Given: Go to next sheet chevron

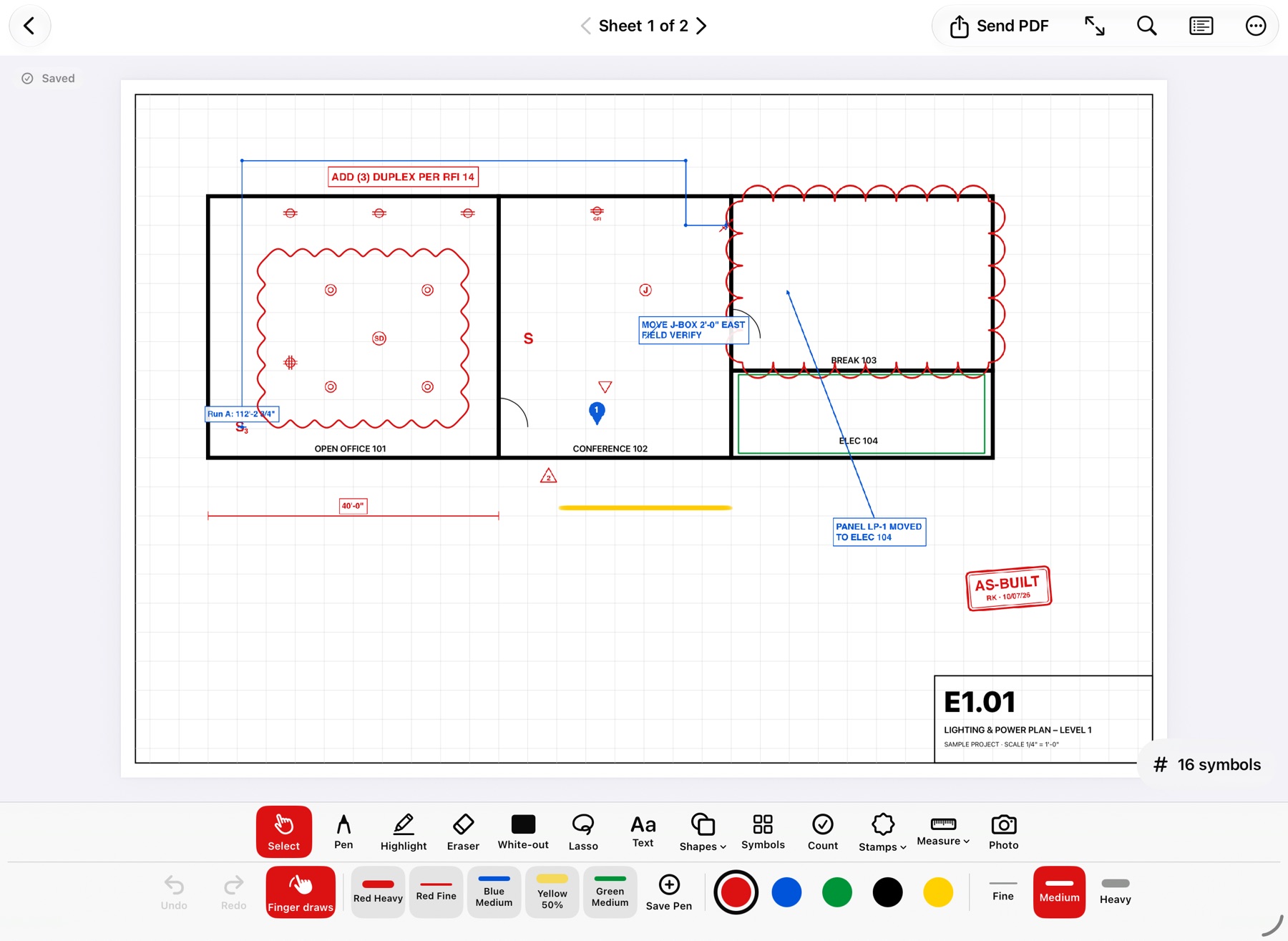Looking at the screenshot, I should point(701,26).
